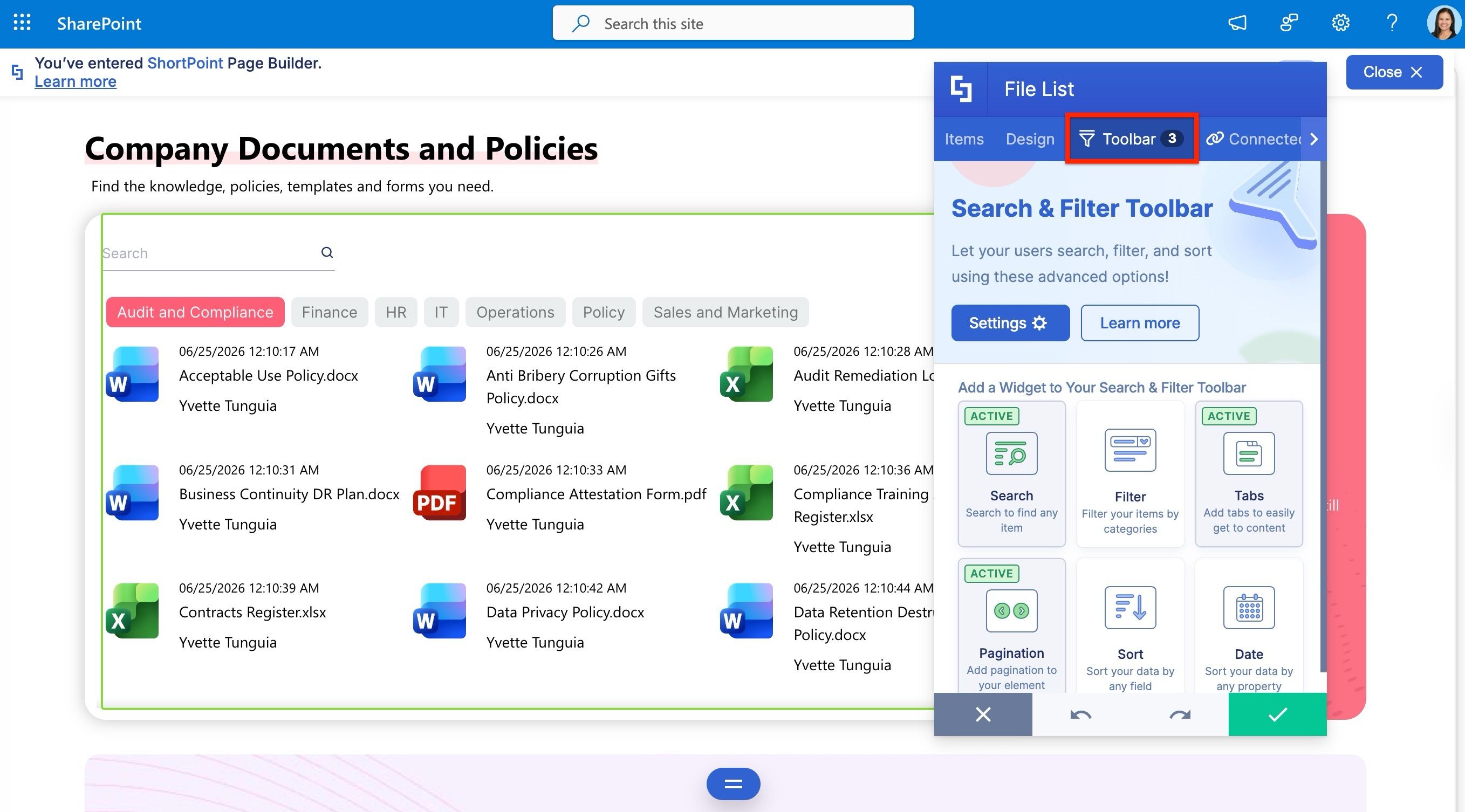Select the Audit and Compliance tab
Screen dimensions: 1465x812
click(195, 312)
